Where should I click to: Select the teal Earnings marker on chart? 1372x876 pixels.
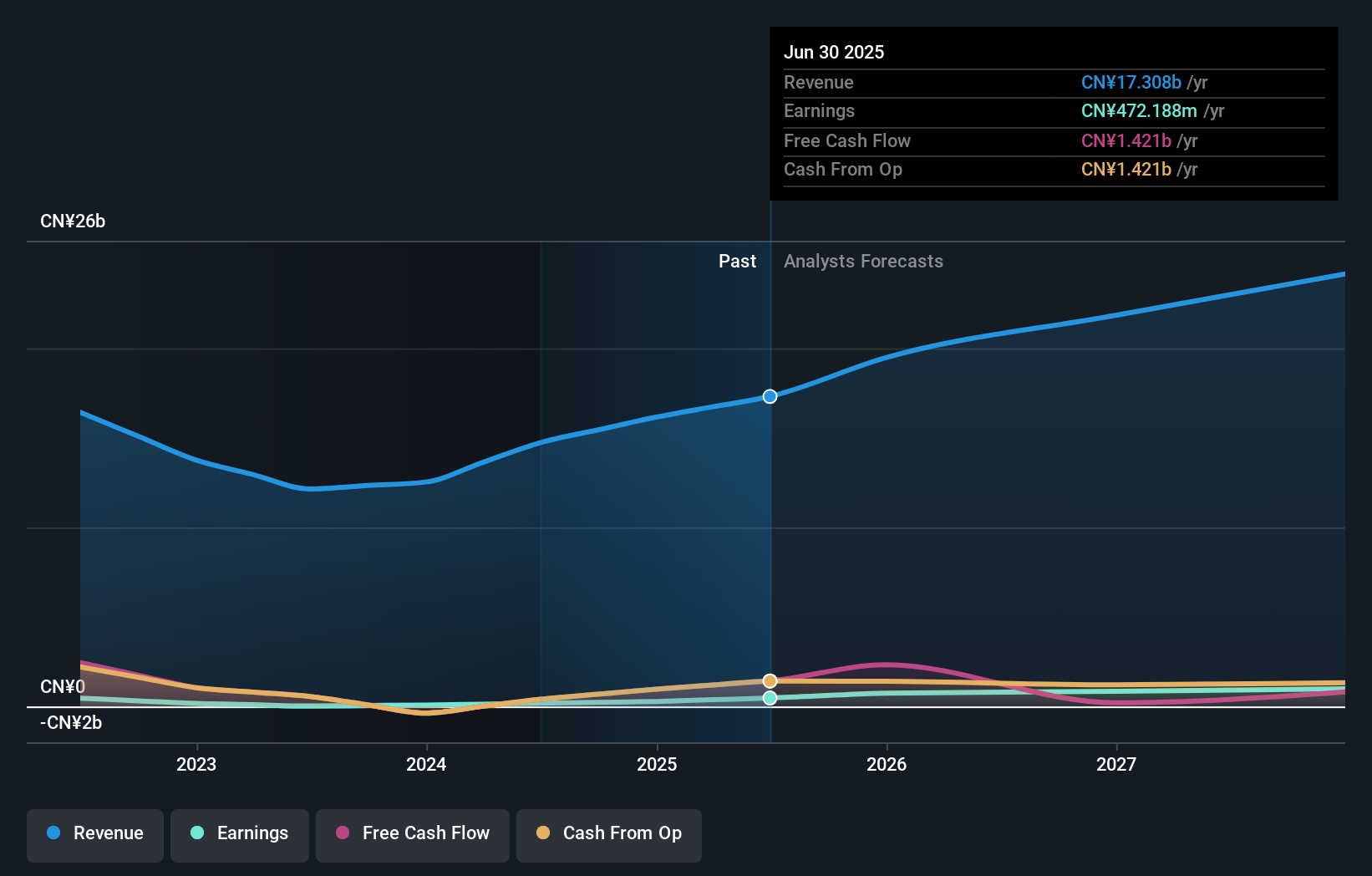(x=770, y=698)
